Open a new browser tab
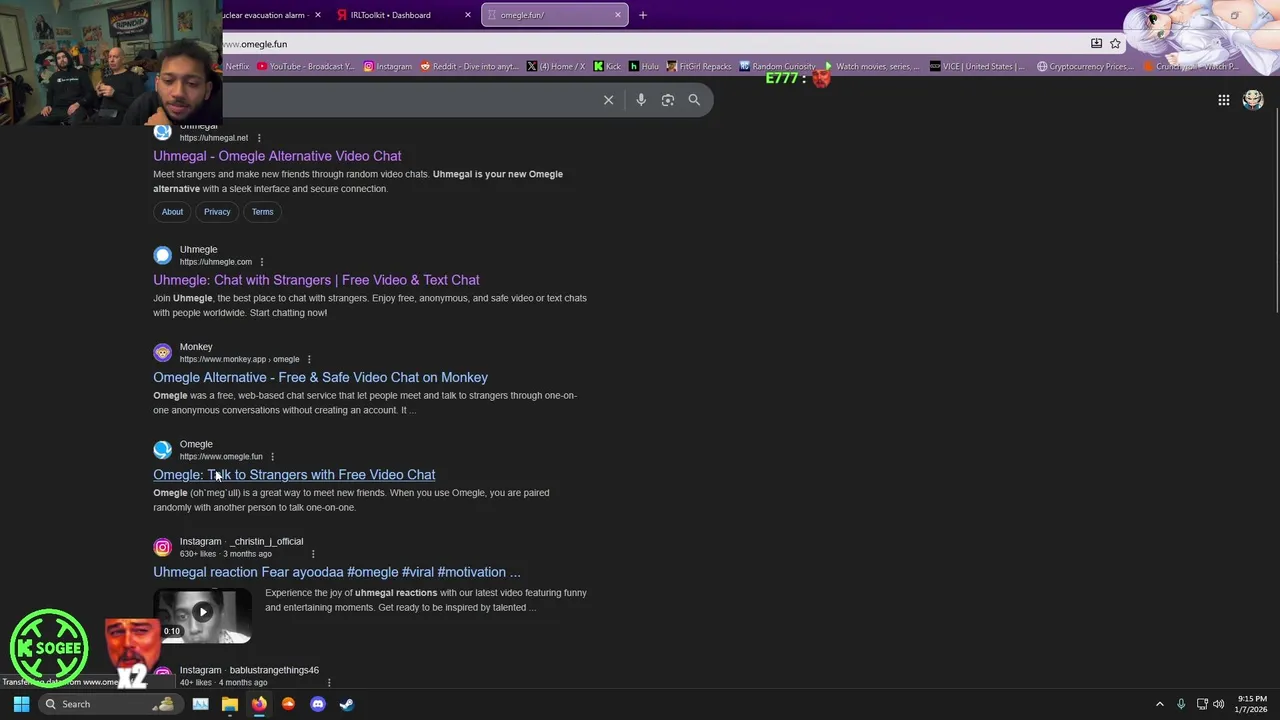The width and height of the screenshot is (1280, 720). coord(643,15)
